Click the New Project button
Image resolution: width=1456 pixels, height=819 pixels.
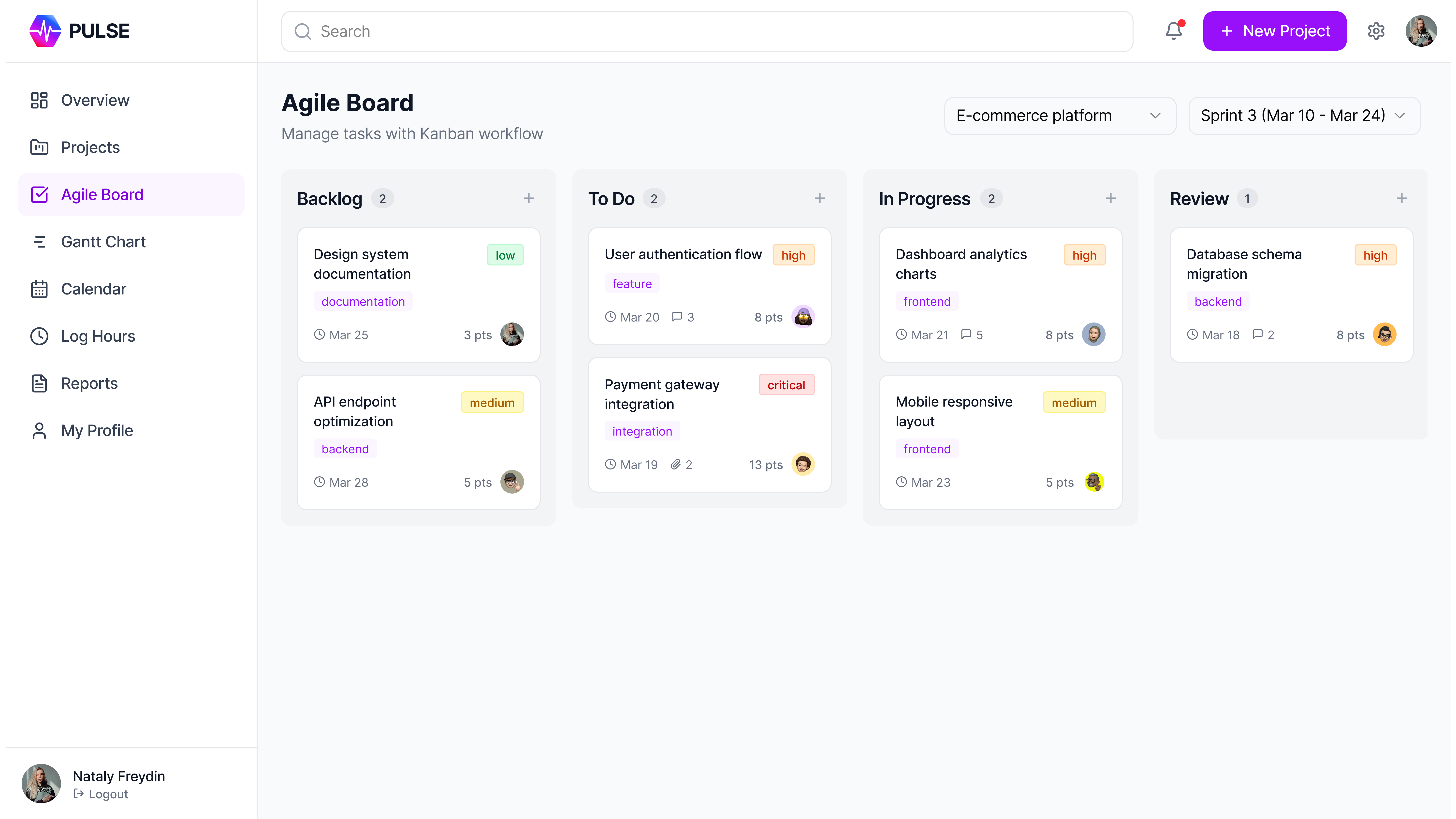[1275, 31]
